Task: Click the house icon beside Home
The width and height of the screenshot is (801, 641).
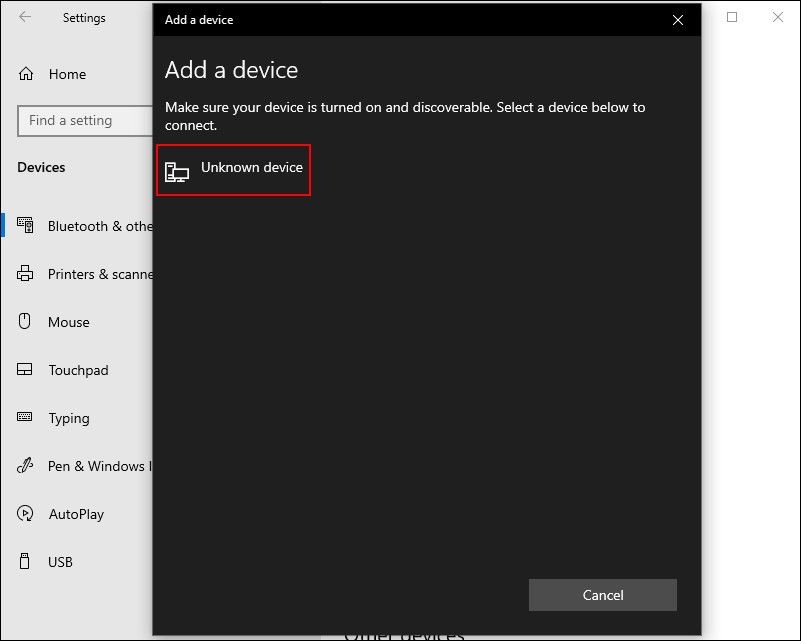Action: pos(26,74)
